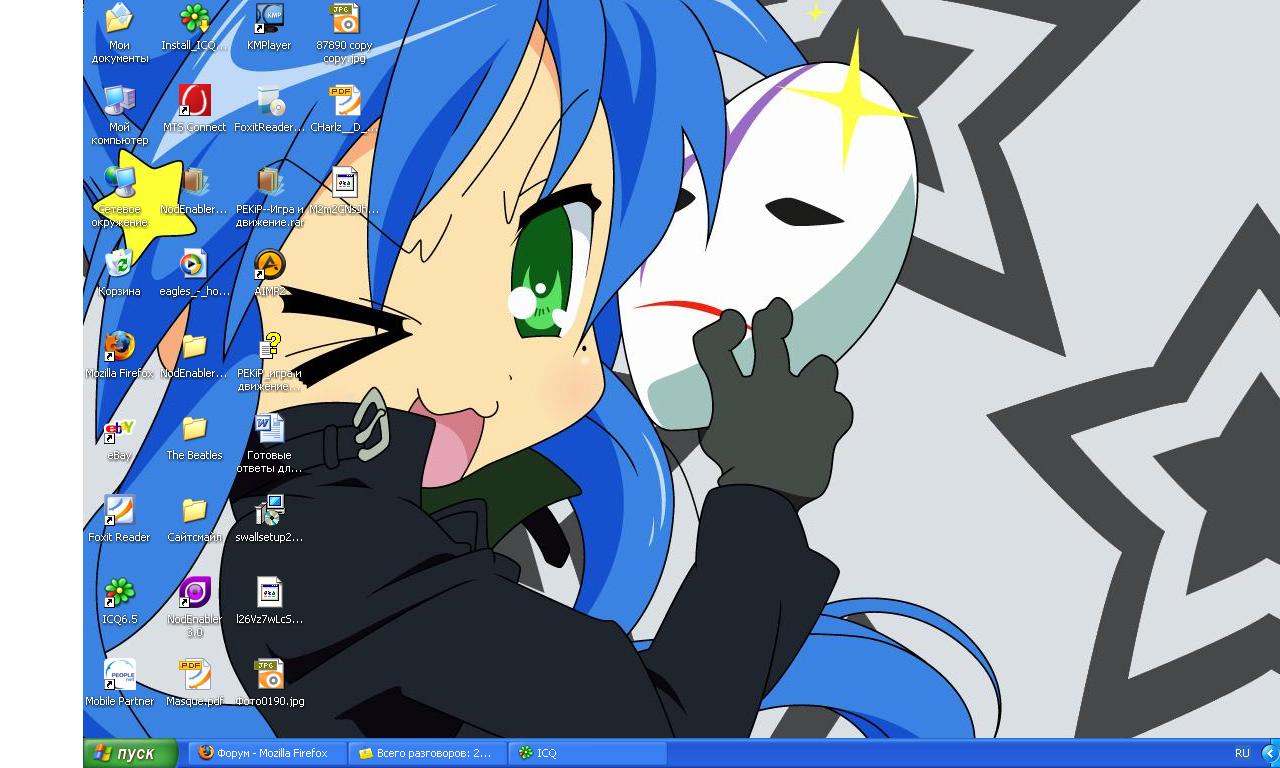Viewport: 1280px width, 768px height.
Task: Select the FoxitReader installer icon
Action: tap(269, 100)
